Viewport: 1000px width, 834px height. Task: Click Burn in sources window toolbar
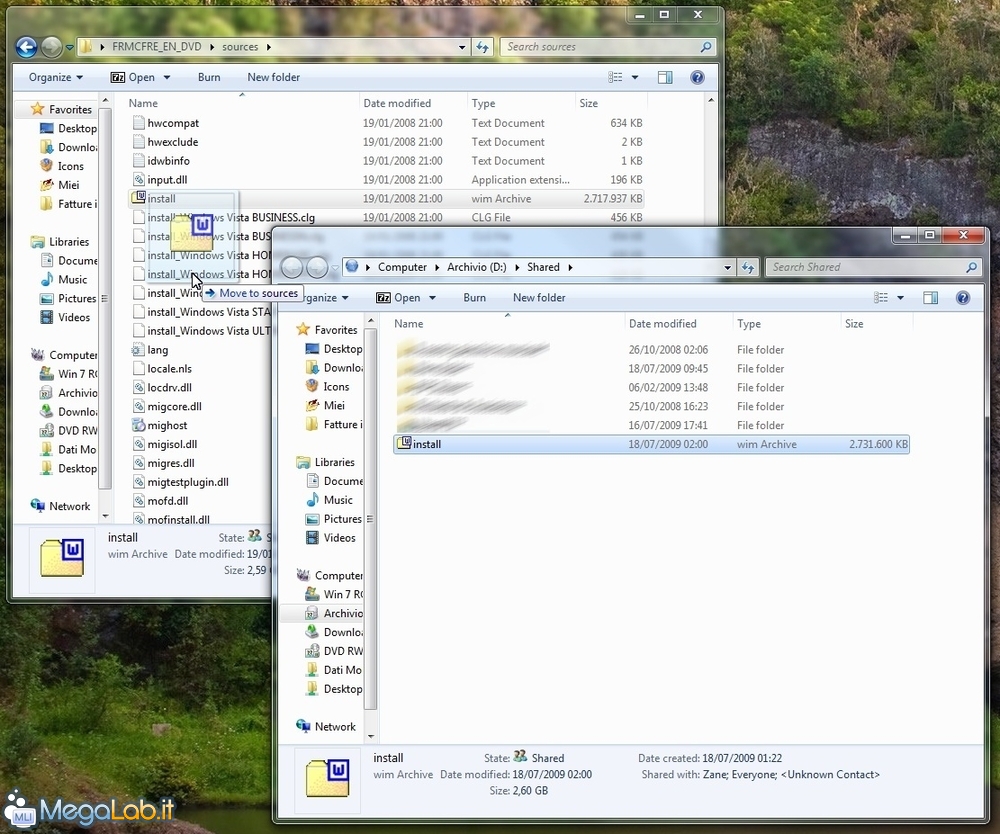tap(209, 77)
